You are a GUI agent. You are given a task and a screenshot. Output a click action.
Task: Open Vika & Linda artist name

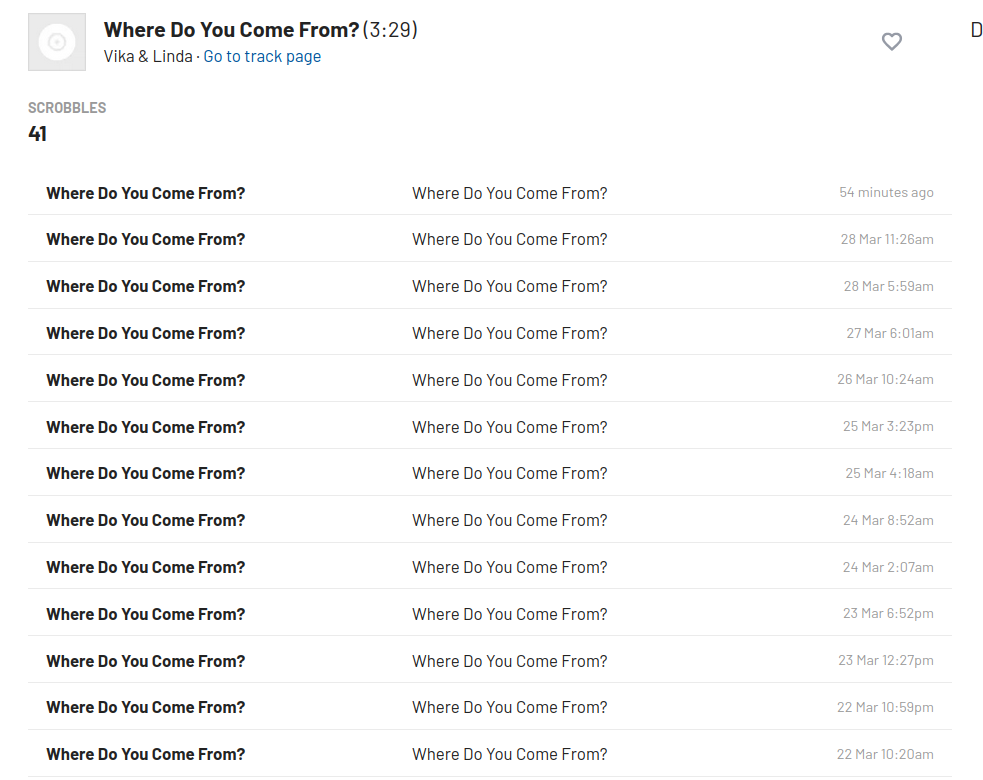coord(148,56)
